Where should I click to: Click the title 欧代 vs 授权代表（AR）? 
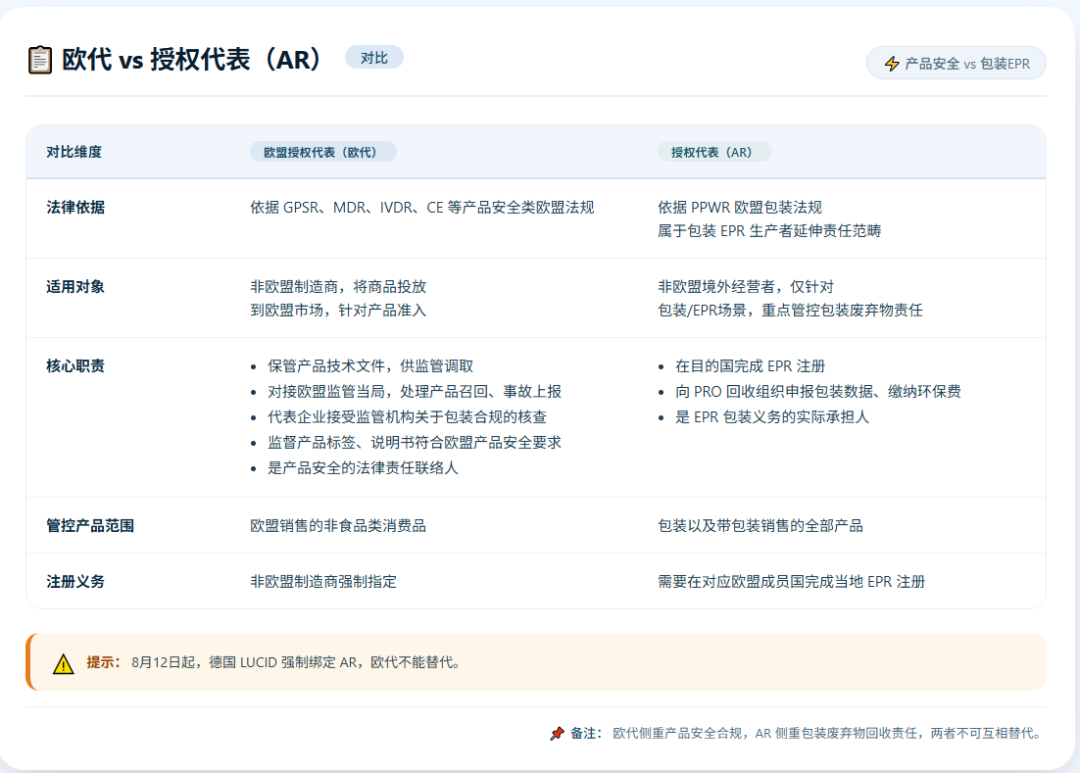[191, 60]
